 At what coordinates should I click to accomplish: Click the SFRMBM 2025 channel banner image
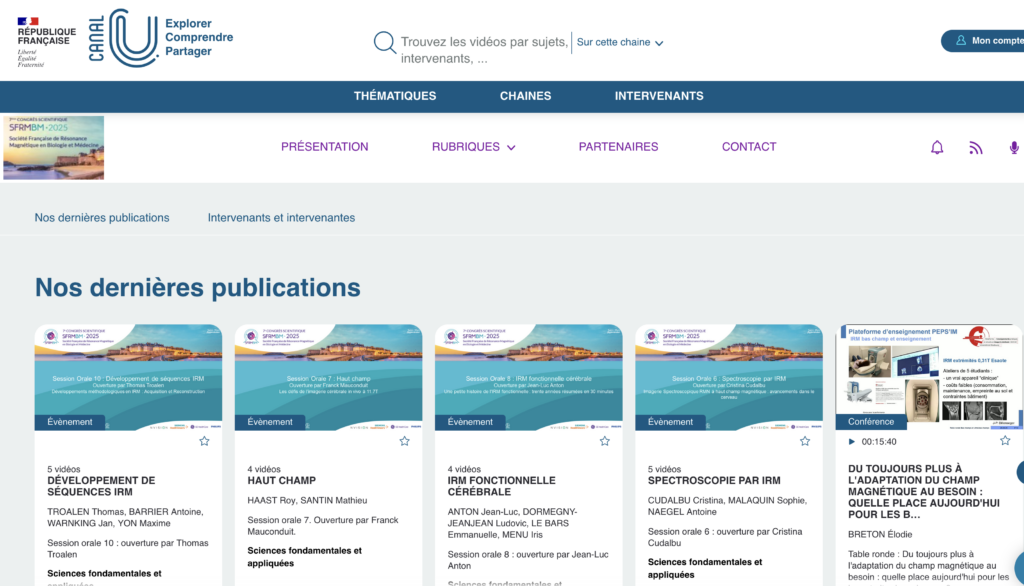pyautogui.click(x=53, y=147)
